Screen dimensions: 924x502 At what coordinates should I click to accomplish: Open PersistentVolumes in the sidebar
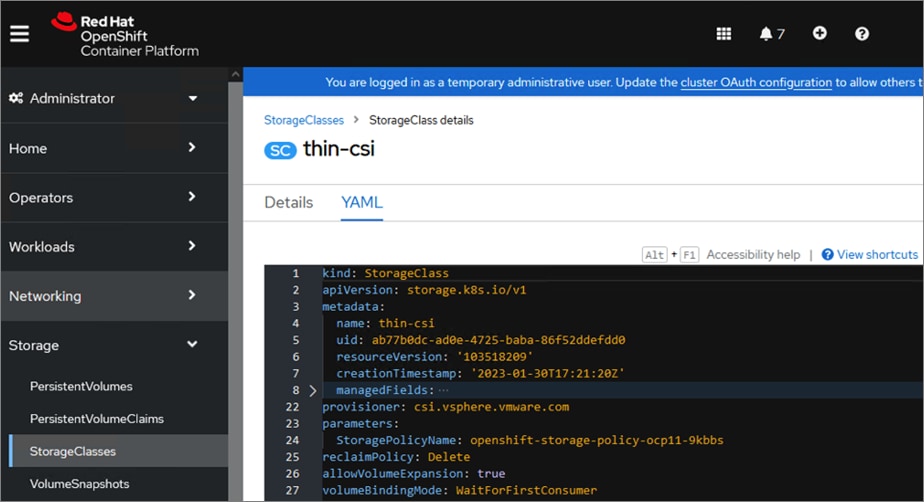pyautogui.click(x=81, y=387)
